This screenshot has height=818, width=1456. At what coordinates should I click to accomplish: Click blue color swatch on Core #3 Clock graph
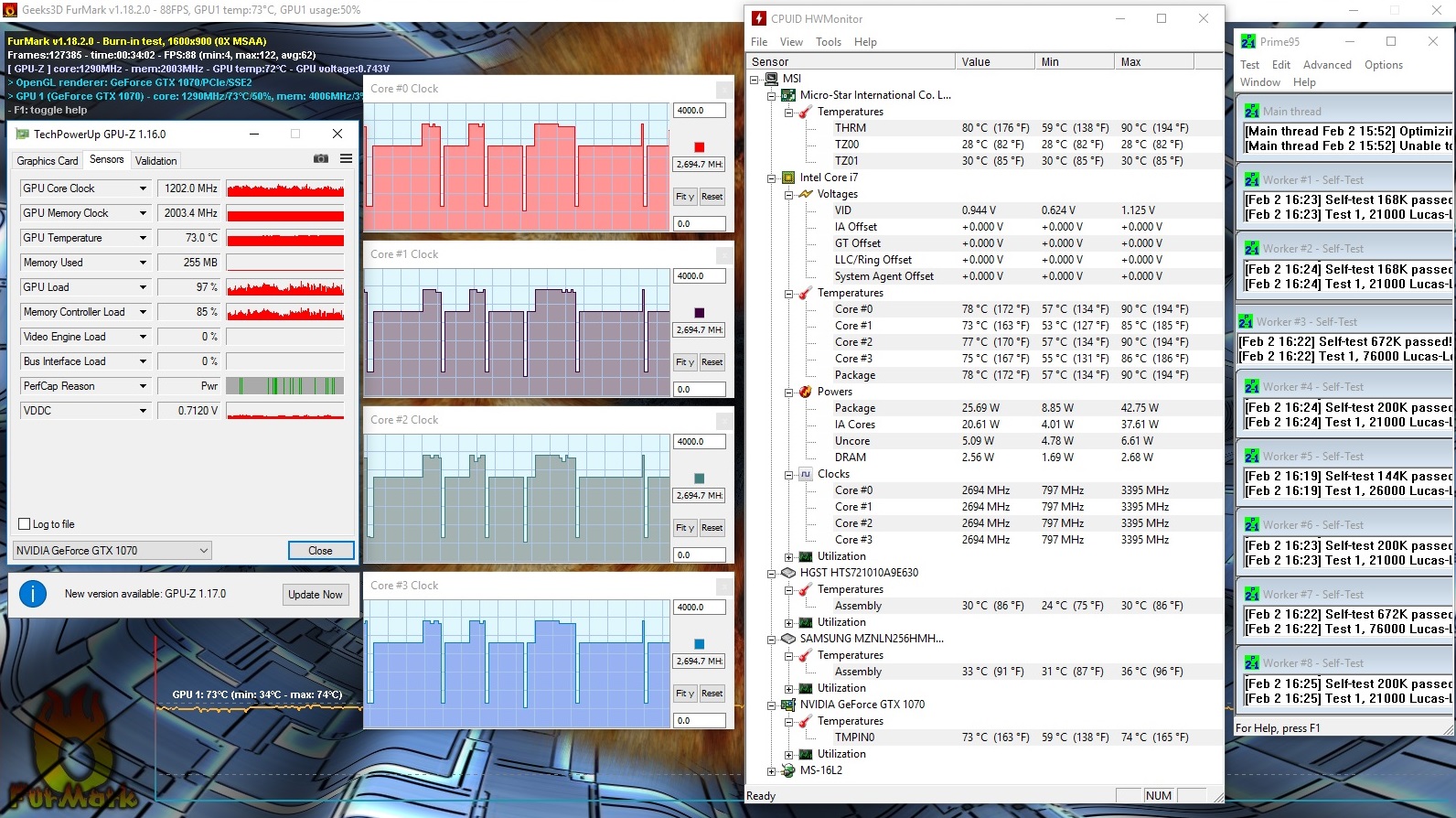(x=700, y=644)
